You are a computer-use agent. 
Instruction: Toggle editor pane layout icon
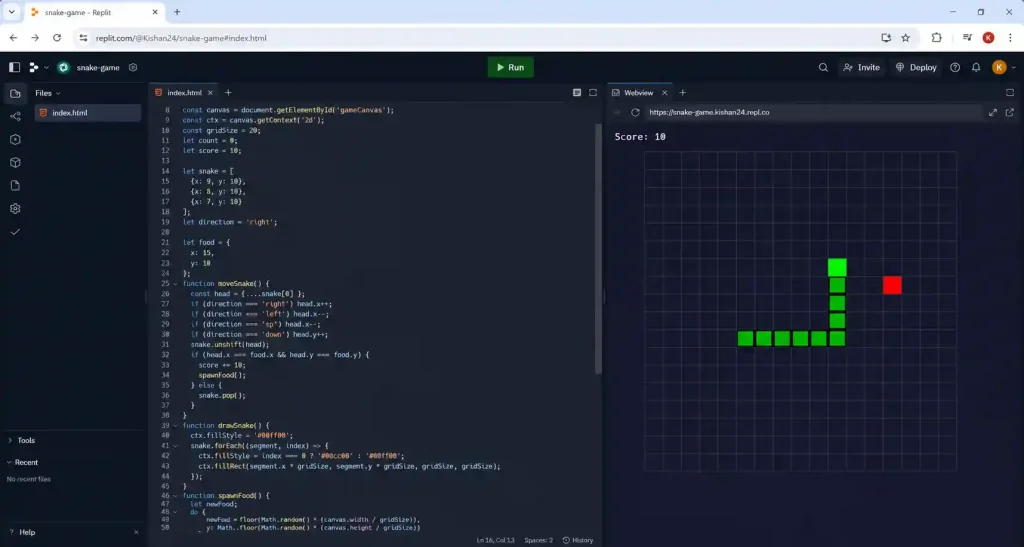click(577, 93)
